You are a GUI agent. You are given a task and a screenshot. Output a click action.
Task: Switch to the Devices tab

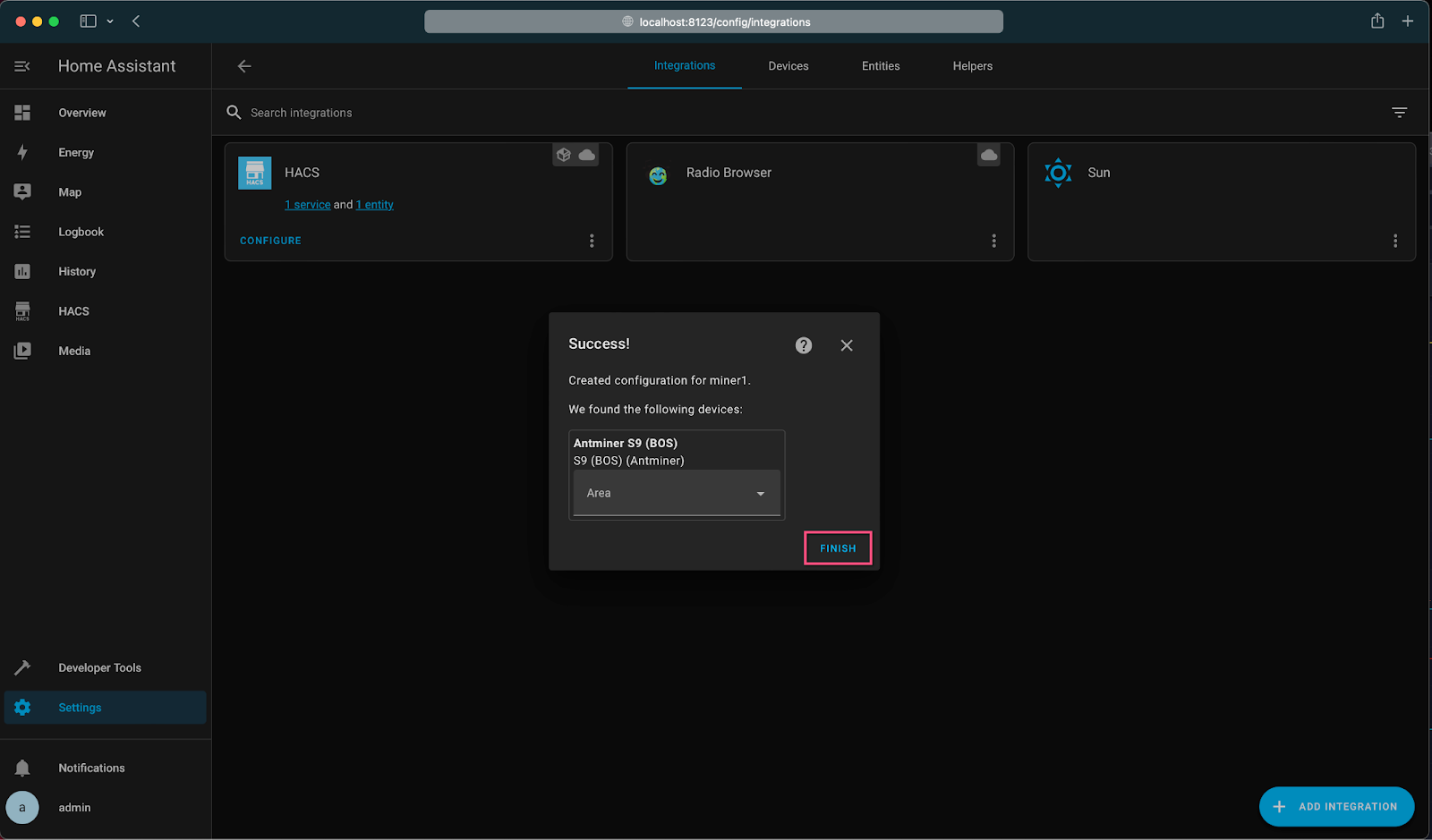pos(788,66)
